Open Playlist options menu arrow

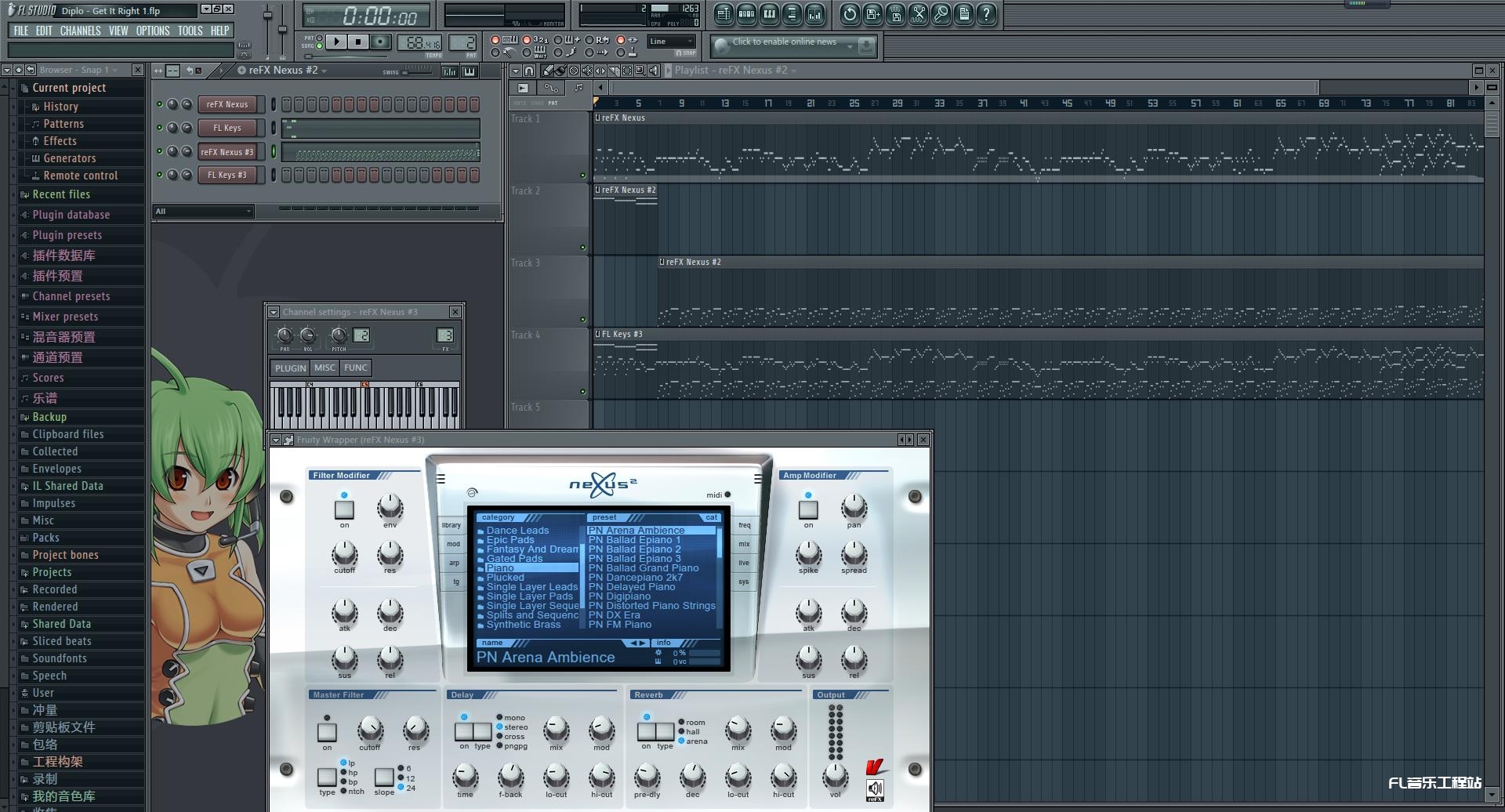click(x=516, y=71)
